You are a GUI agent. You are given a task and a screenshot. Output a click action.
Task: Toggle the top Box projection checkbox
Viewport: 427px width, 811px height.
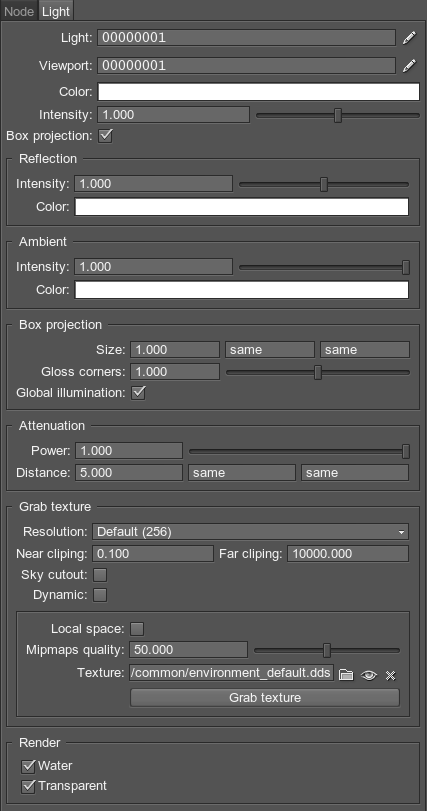[105, 136]
